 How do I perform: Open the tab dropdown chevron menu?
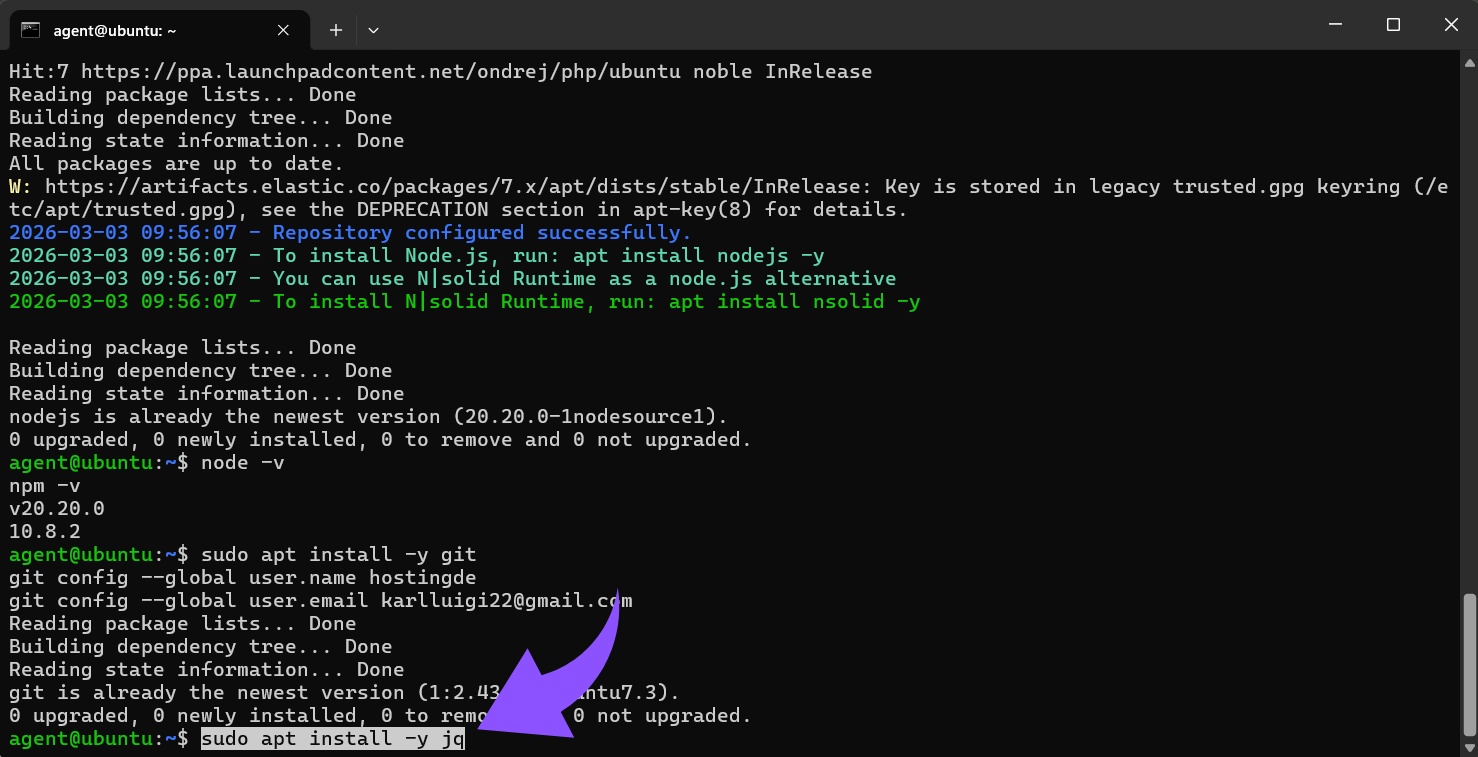[x=373, y=30]
